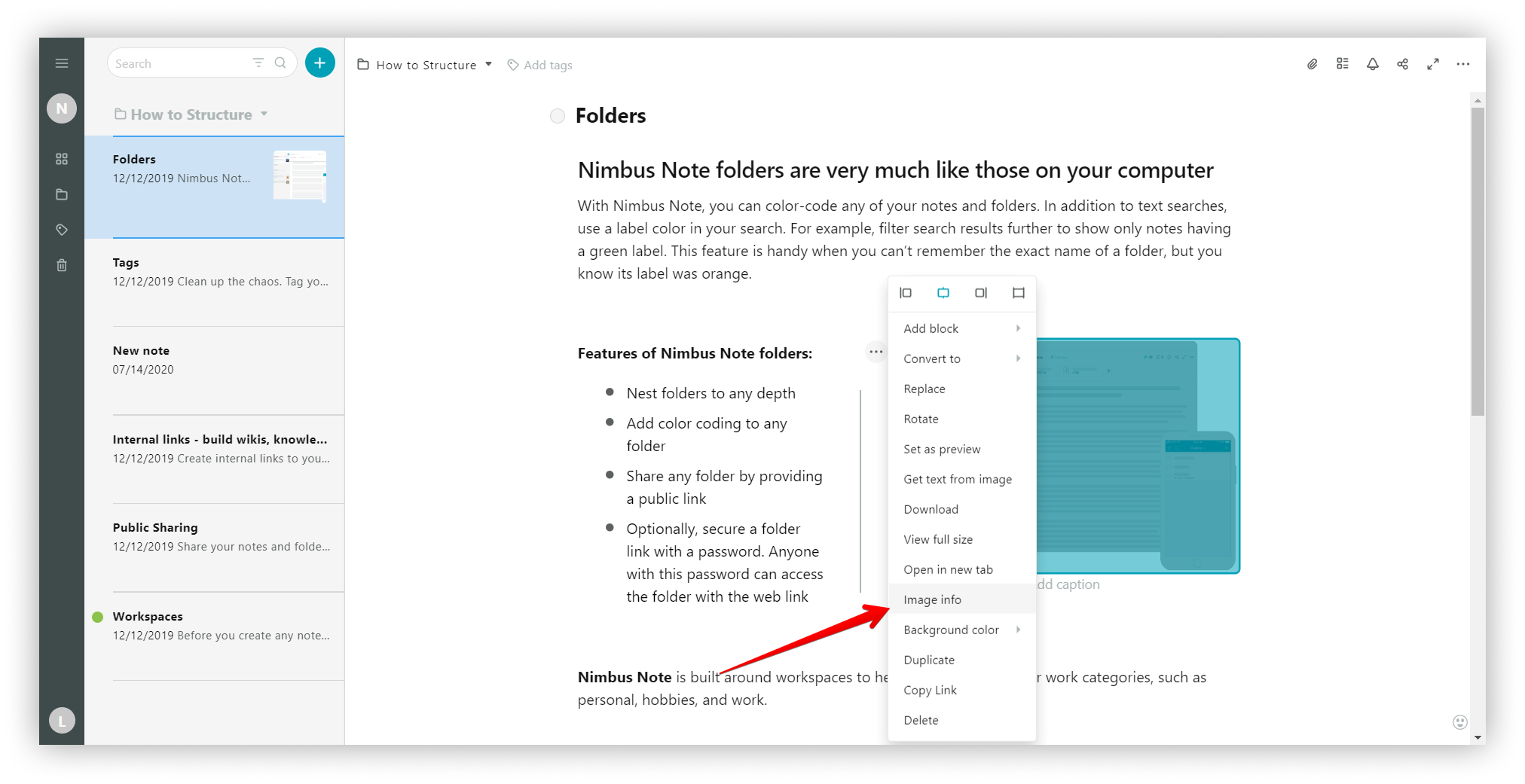Open the Folders note in list

pos(215,188)
